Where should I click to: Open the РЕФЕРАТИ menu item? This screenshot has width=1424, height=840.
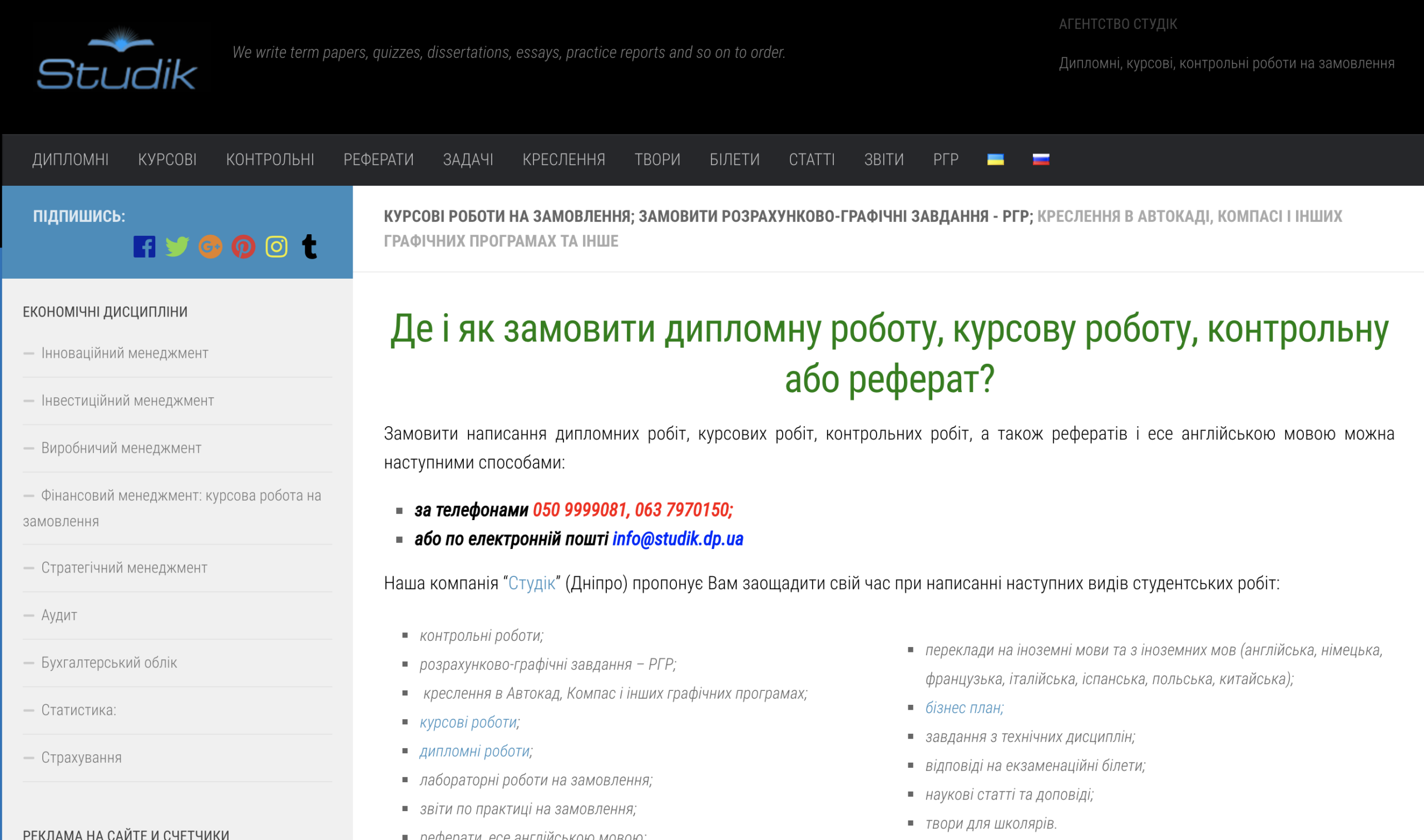pos(379,160)
